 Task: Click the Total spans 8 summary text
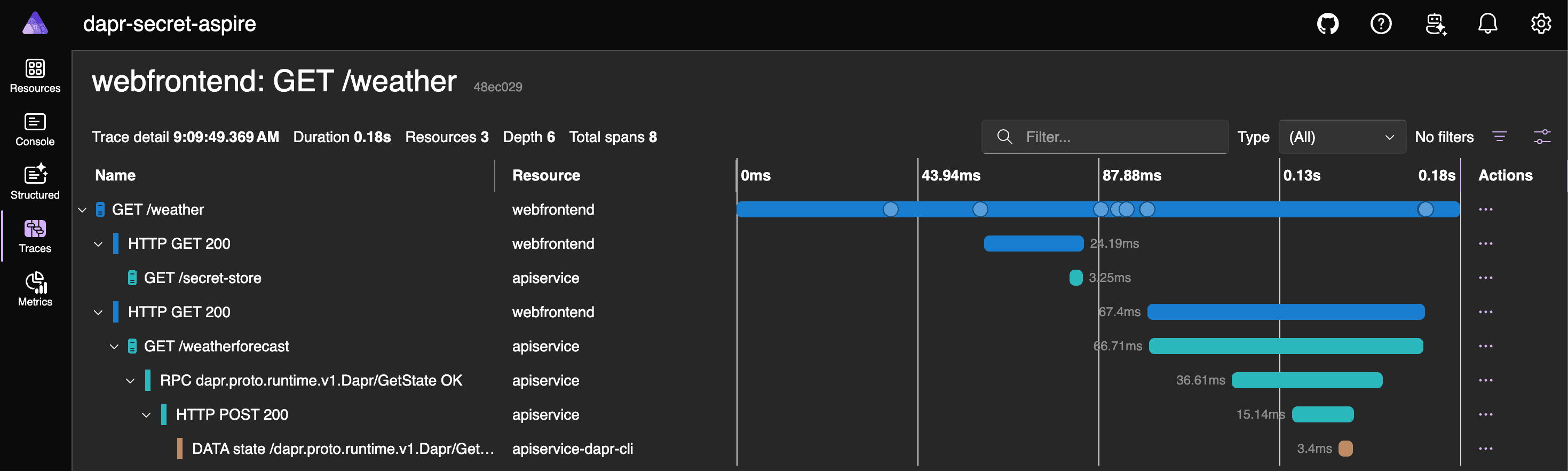click(x=612, y=137)
